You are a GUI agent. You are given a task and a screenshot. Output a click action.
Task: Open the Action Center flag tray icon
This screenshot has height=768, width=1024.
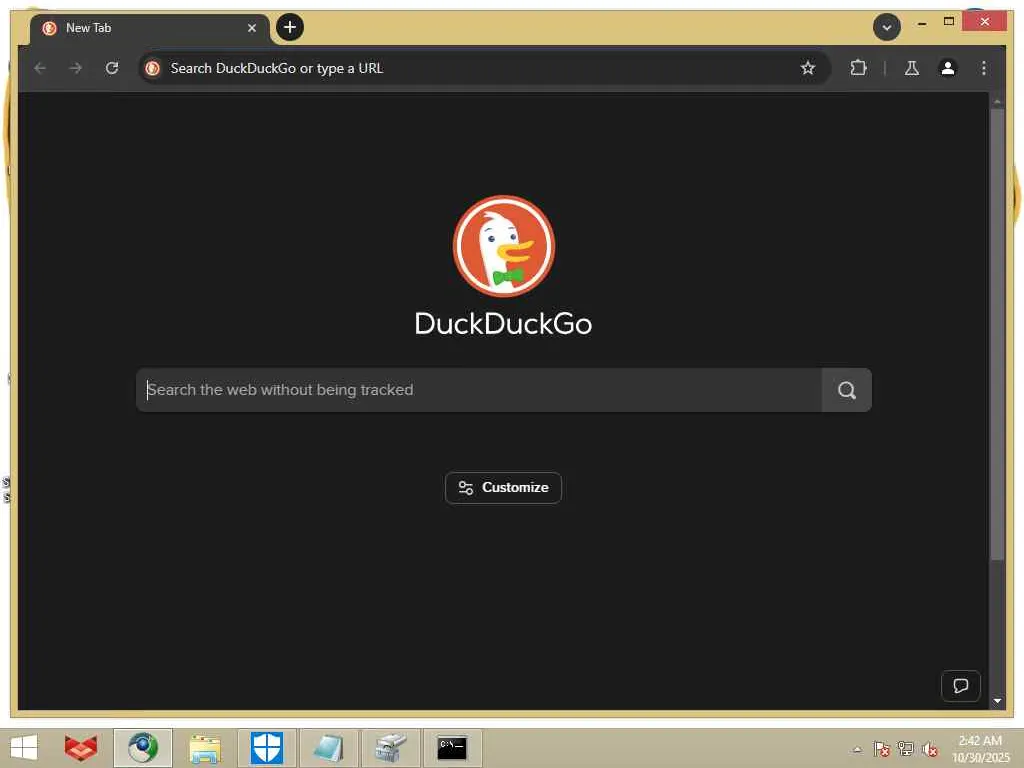coord(882,749)
